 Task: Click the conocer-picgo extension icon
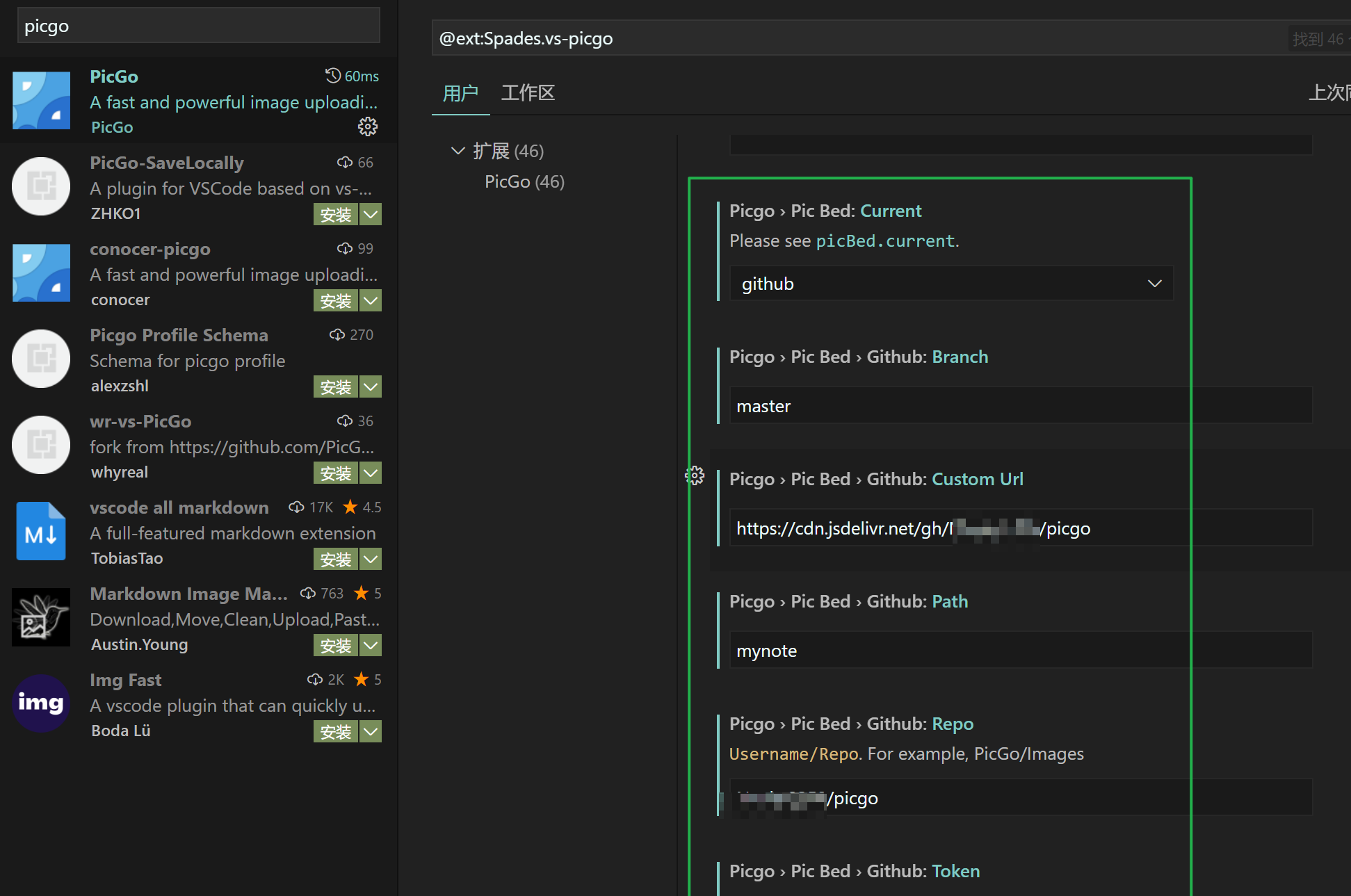[41, 272]
